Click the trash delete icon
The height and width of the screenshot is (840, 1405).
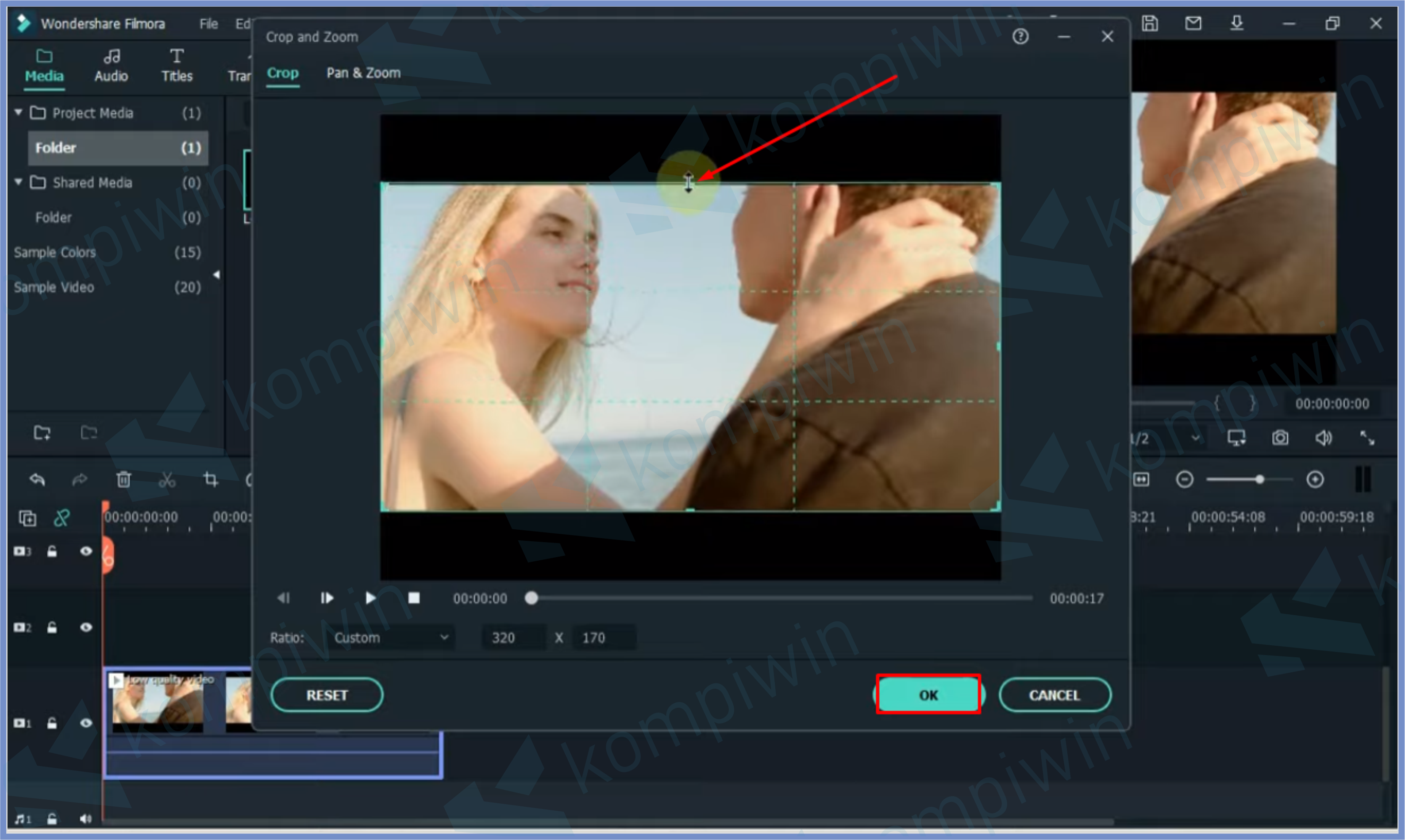123,480
